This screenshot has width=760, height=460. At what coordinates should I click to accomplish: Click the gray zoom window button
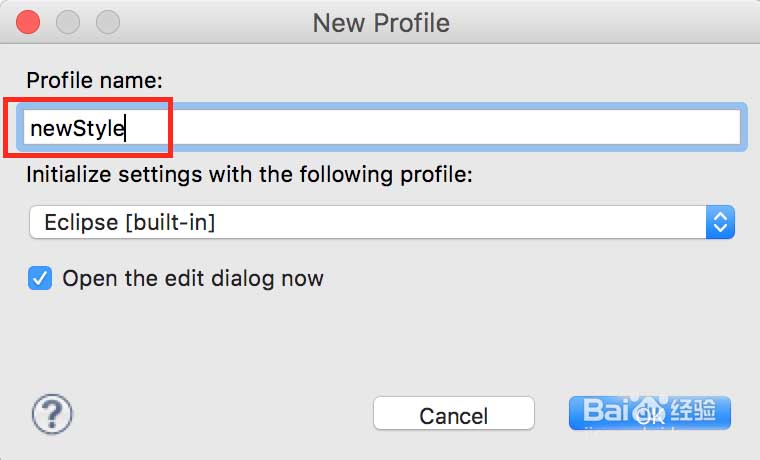point(107,21)
